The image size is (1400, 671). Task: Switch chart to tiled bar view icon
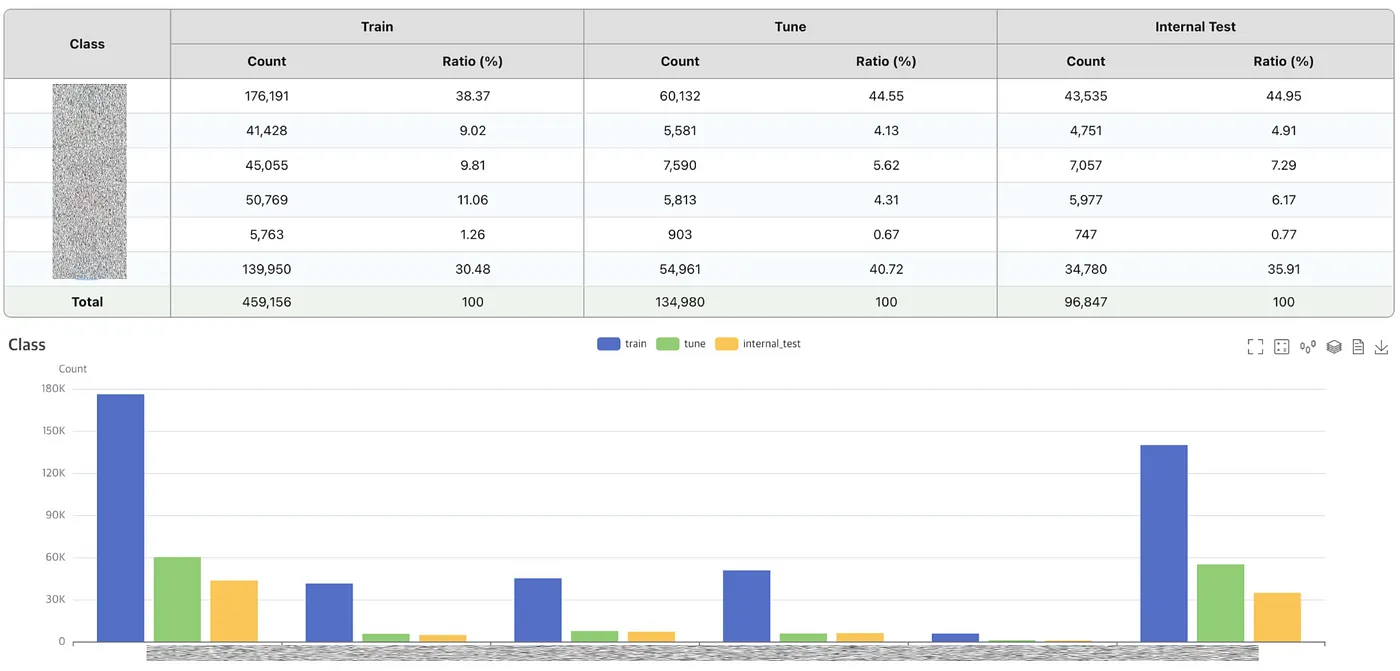coord(1307,347)
